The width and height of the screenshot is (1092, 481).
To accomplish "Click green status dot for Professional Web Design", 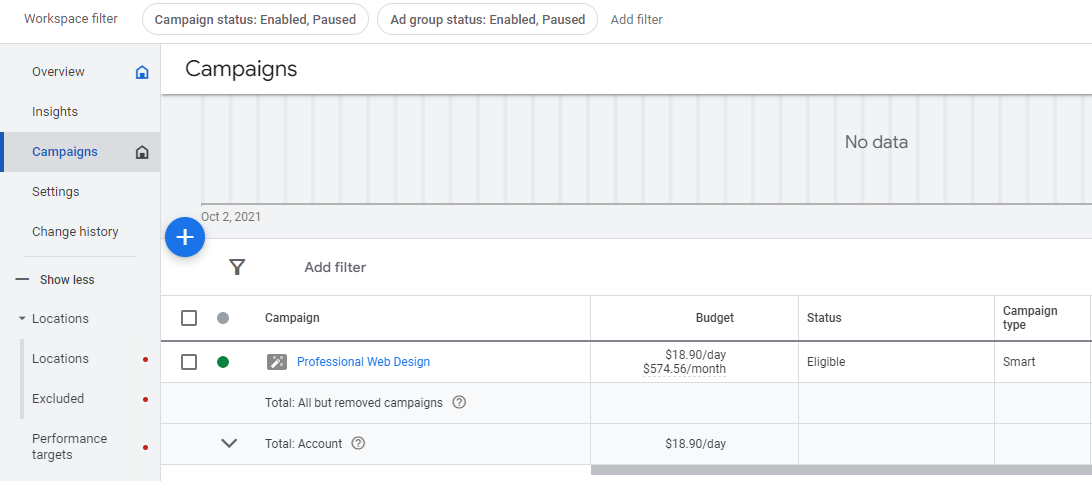I will coord(223,362).
